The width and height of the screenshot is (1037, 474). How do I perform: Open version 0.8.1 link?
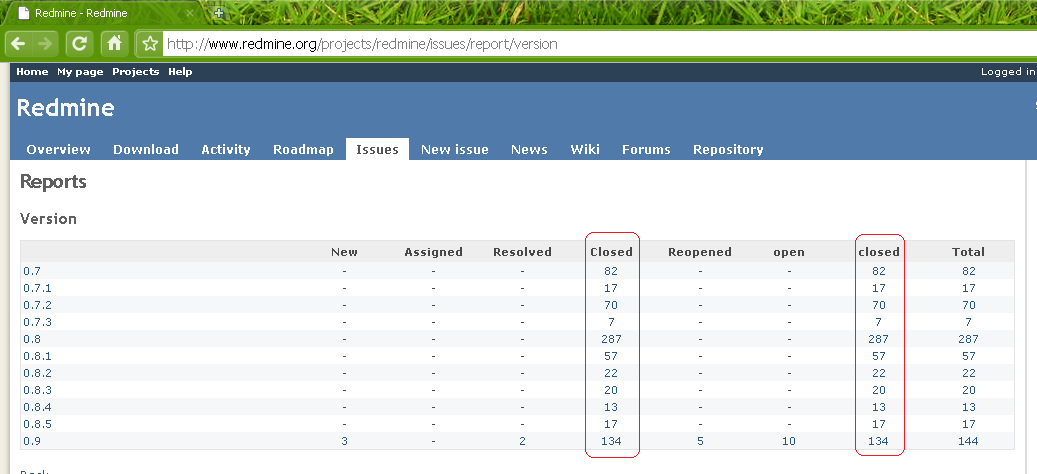coord(37,356)
